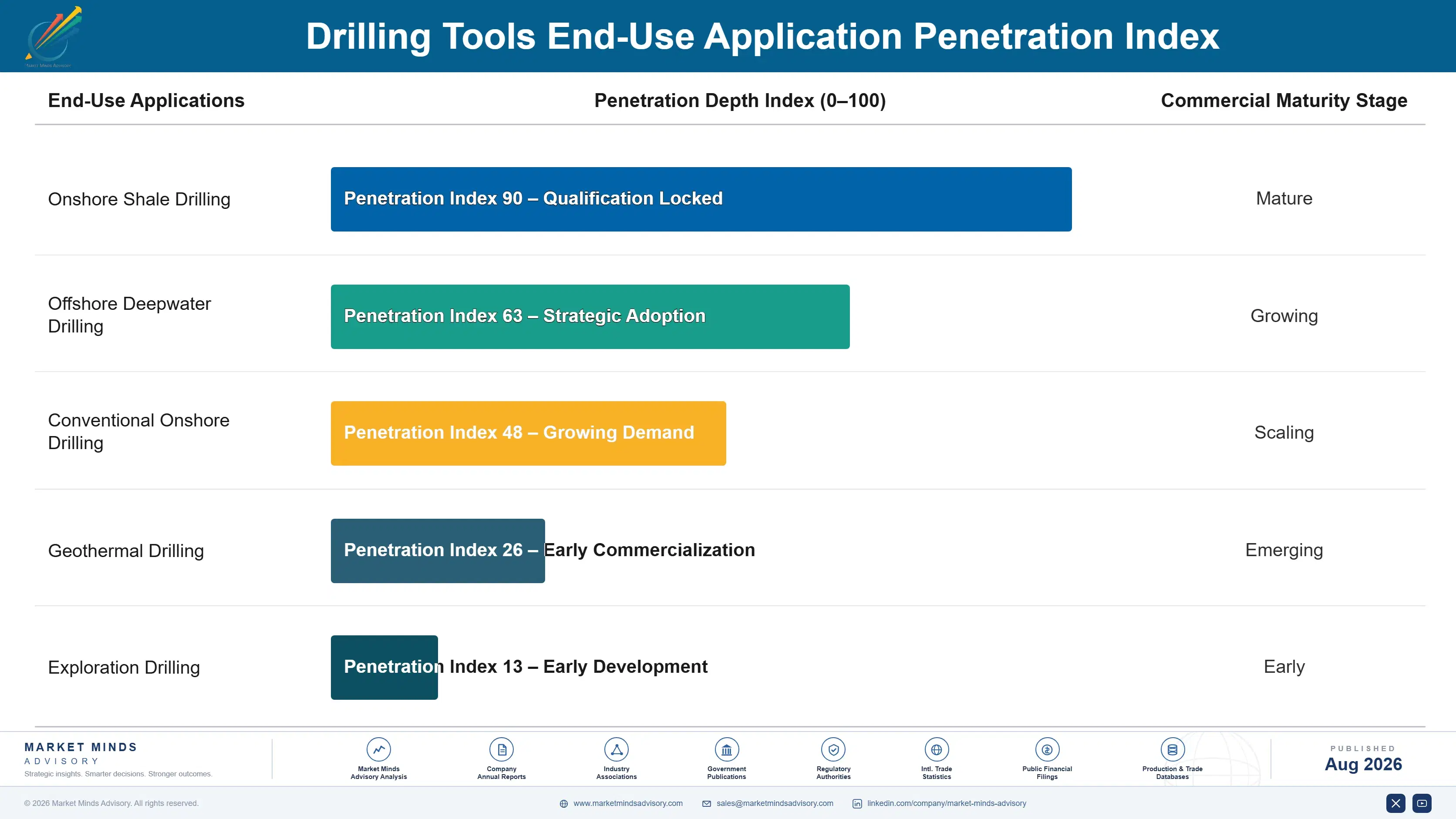
Task: Click the 'Aug 2026' published date
Action: pos(1363,764)
